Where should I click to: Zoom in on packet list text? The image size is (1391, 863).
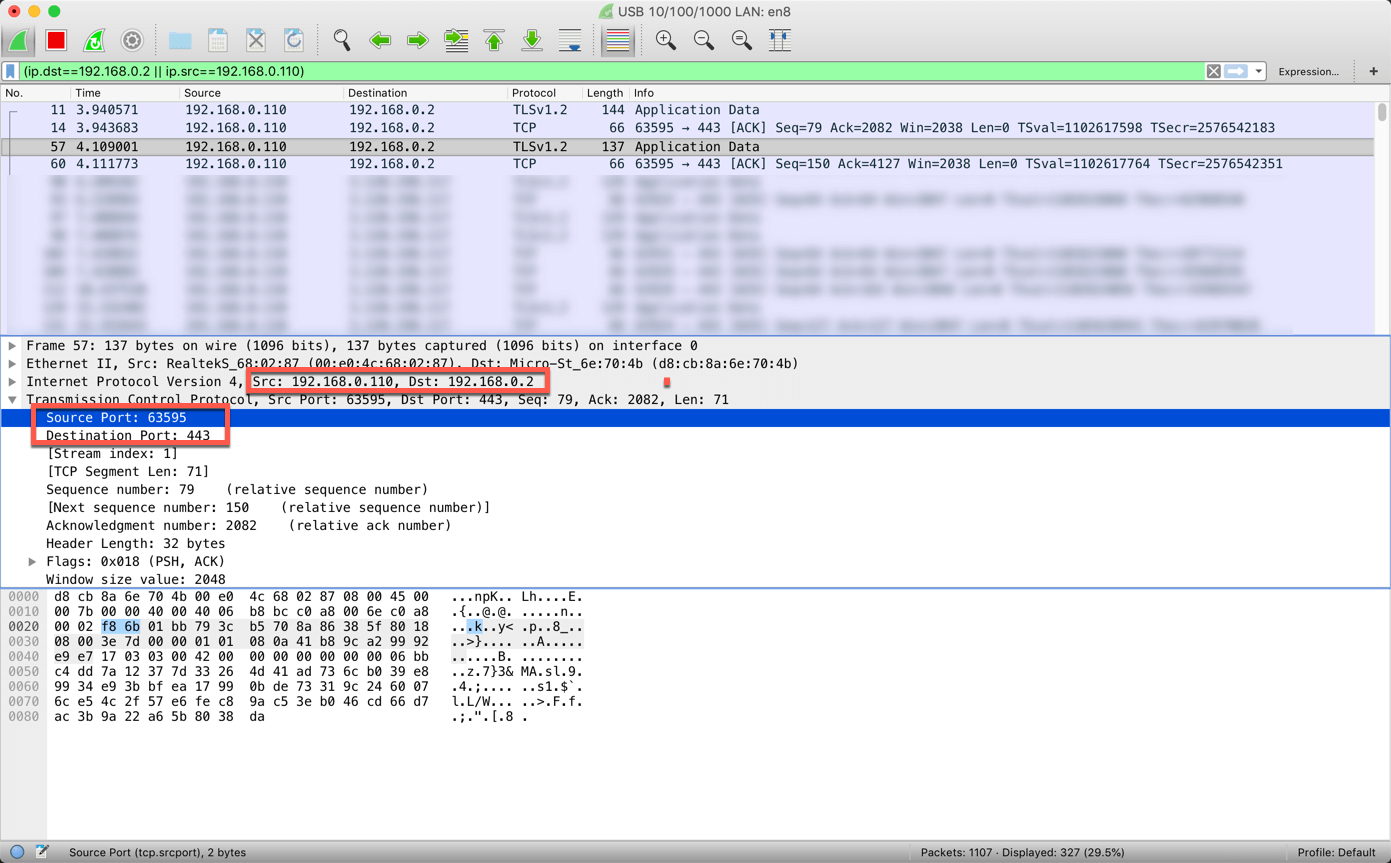(665, 40)
